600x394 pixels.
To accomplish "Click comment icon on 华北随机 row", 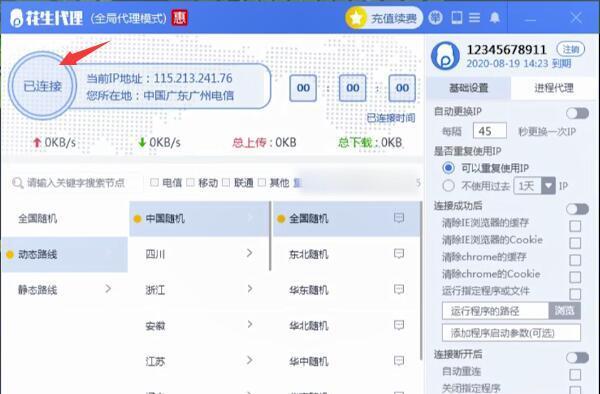I will (x=399, y=325).
